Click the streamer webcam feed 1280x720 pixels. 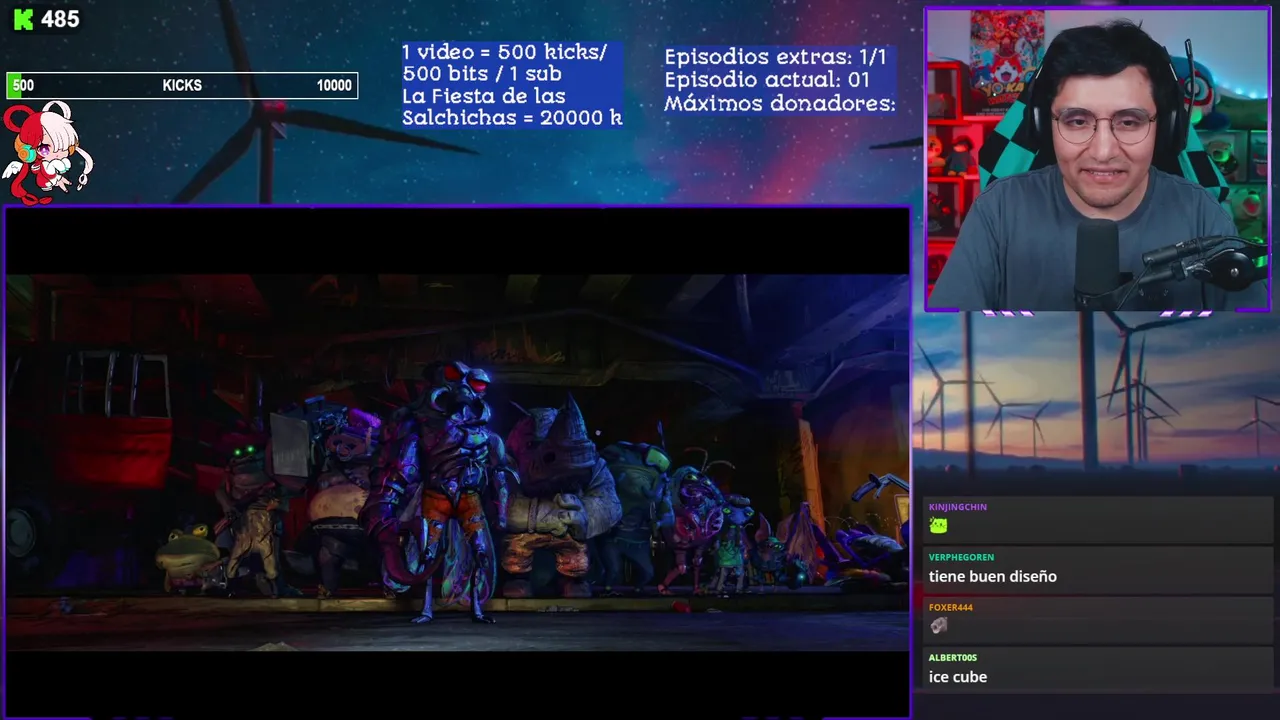tap(1098, 160)
